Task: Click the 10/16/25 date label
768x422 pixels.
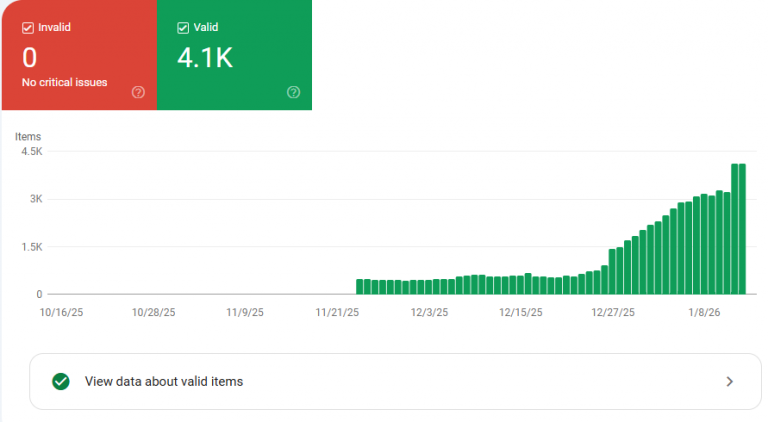Action: point(62,312)
